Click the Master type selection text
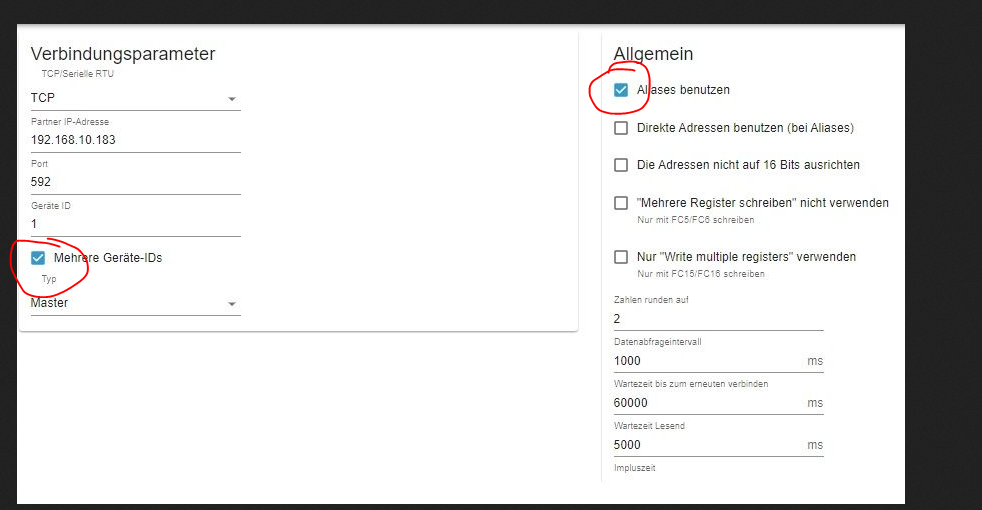Viewport: 982px width, 510px height. tap(49, 303)
